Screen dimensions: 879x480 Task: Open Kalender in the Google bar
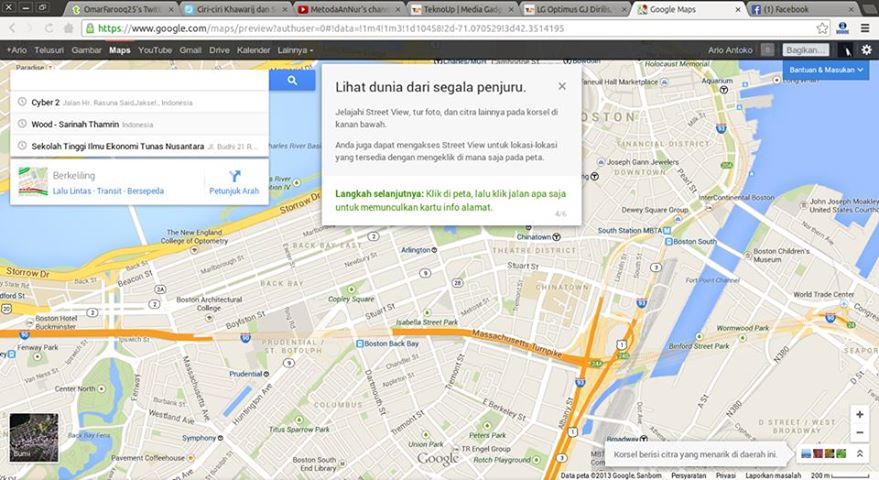[253, 50]
